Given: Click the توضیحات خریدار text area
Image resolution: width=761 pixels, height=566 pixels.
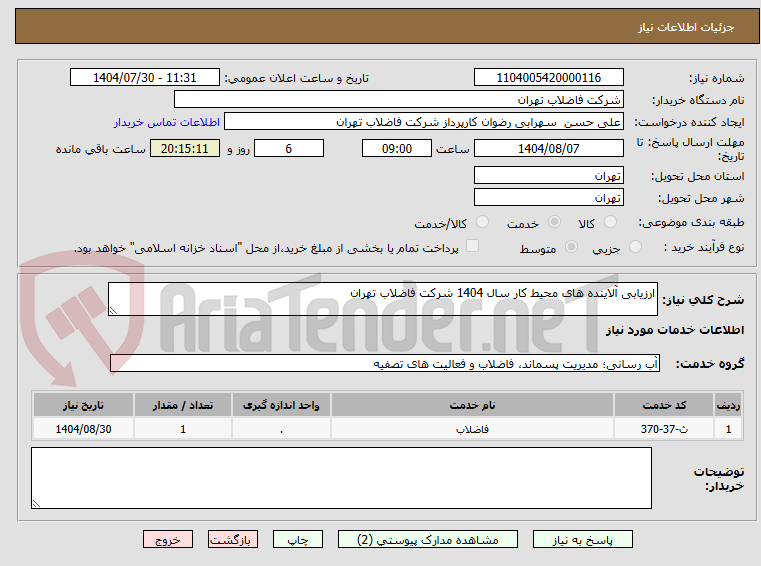Looking at the screenshot, I should (341, 478).
